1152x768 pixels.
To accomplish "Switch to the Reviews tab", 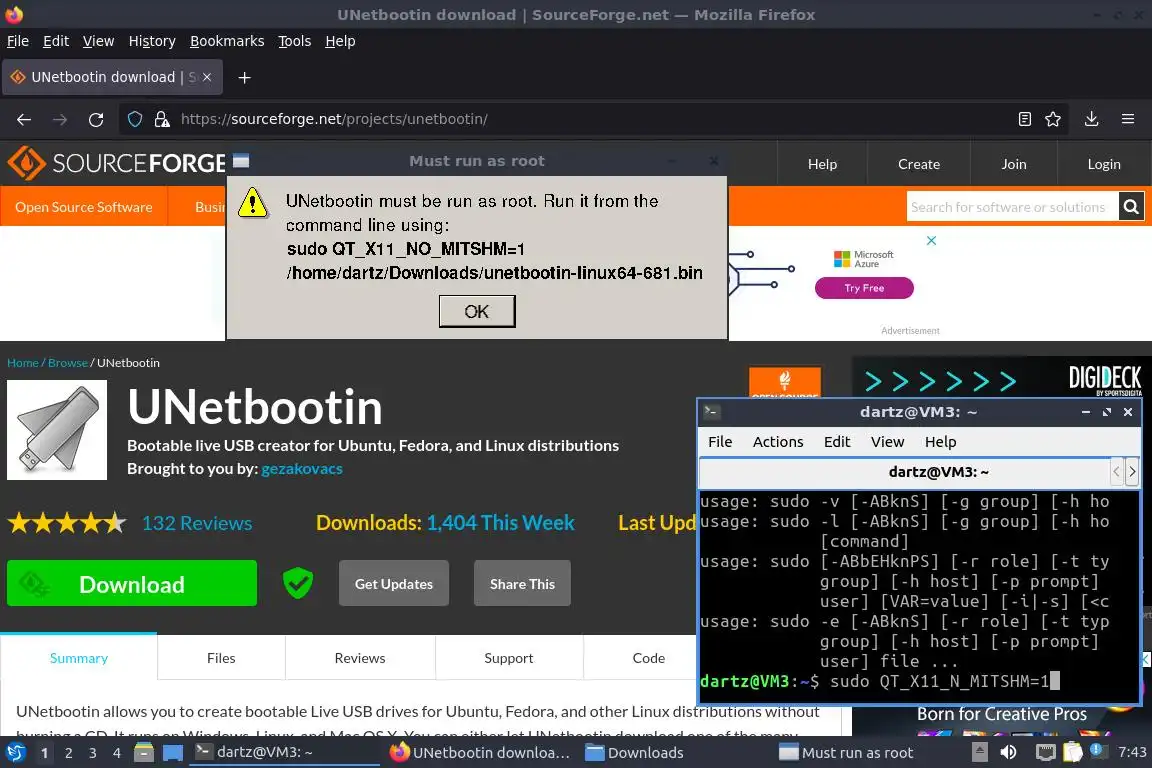I will click(x=360, y=658).
